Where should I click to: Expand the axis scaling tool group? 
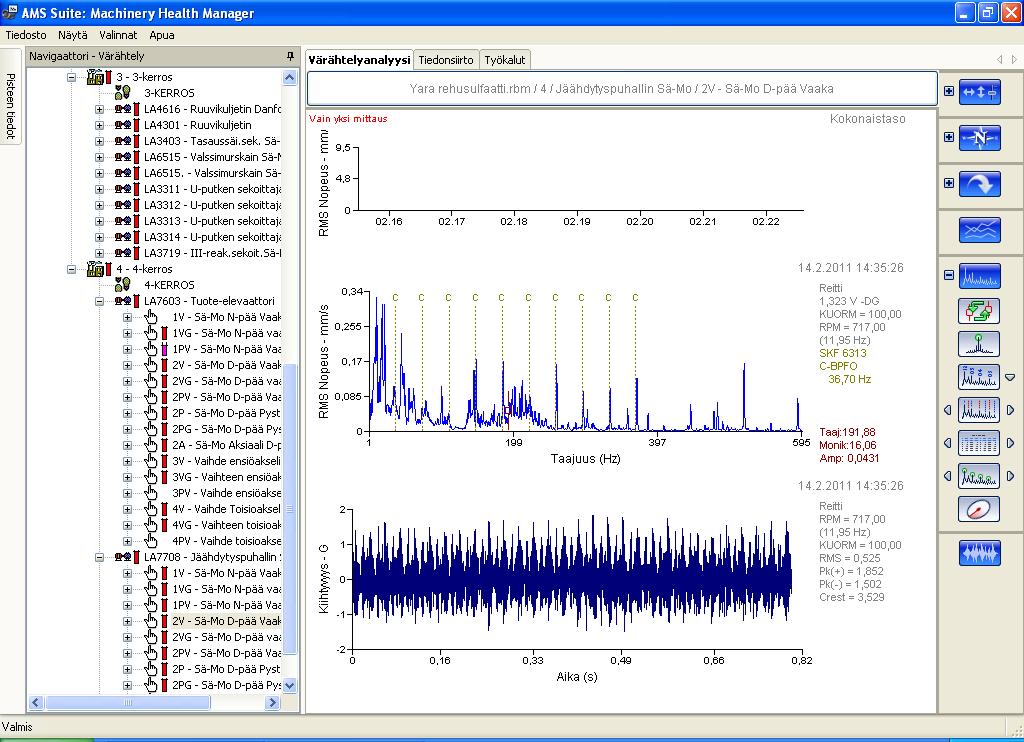[x=949, y=91]
